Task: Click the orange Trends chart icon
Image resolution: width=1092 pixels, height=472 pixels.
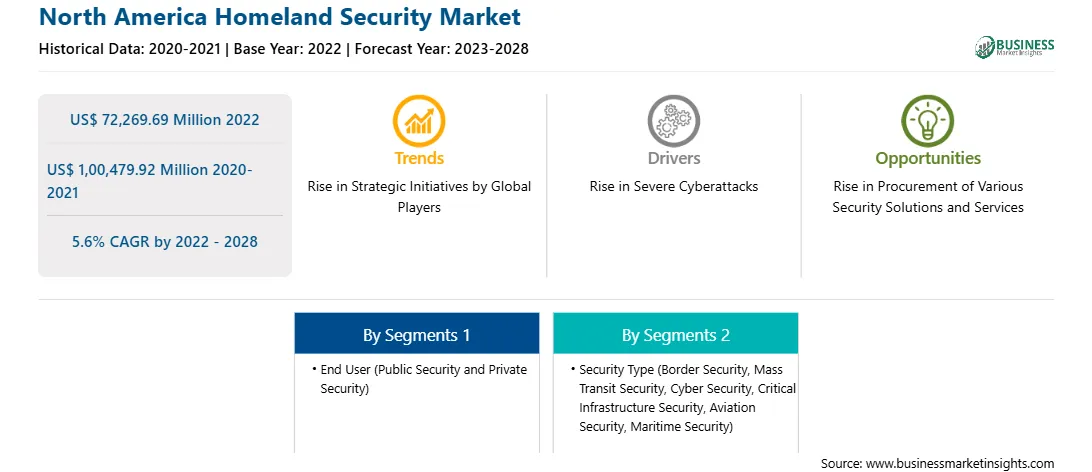Action: (419, 120)
